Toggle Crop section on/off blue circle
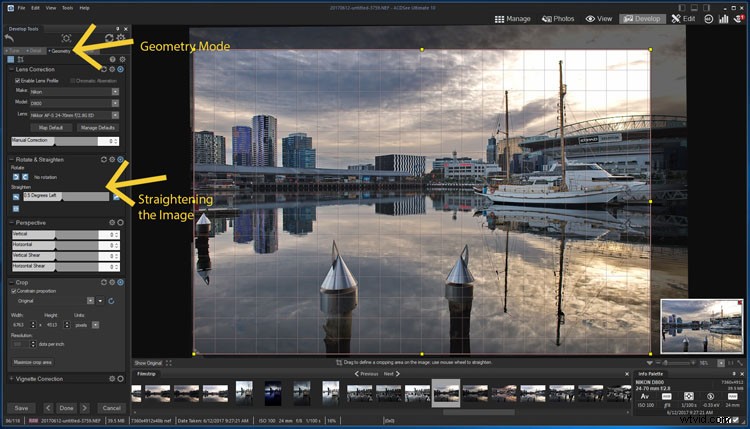 pyautogui.click(x=121, y=282)
